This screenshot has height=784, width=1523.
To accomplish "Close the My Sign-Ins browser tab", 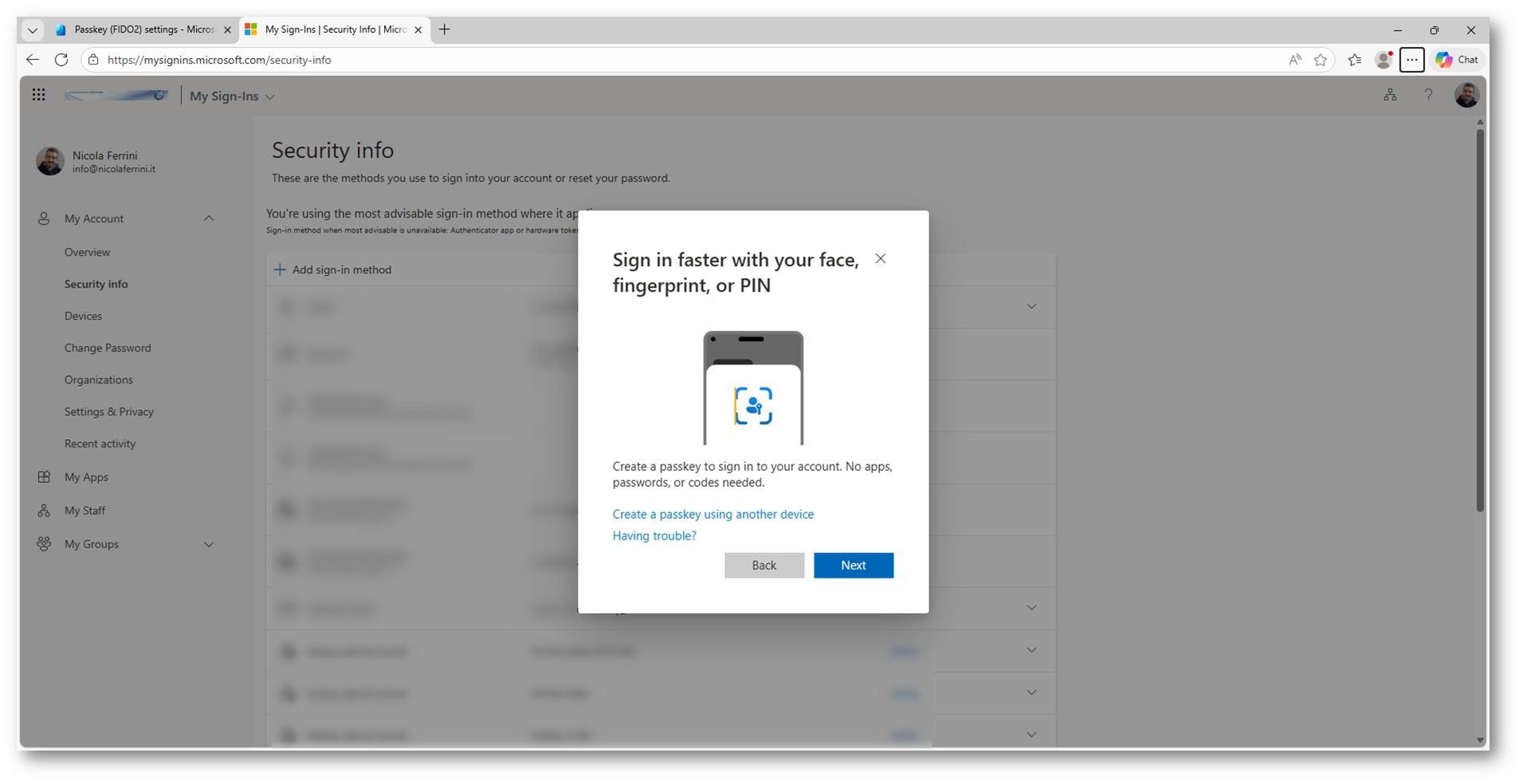I will pyautogui.click(x=418, y=30).
